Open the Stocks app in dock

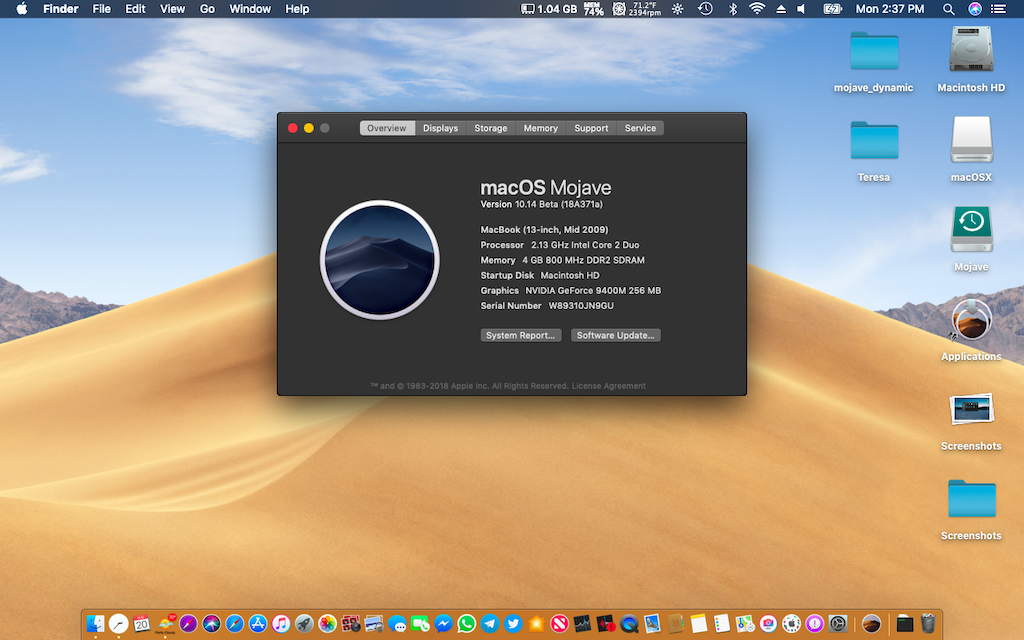583,624
